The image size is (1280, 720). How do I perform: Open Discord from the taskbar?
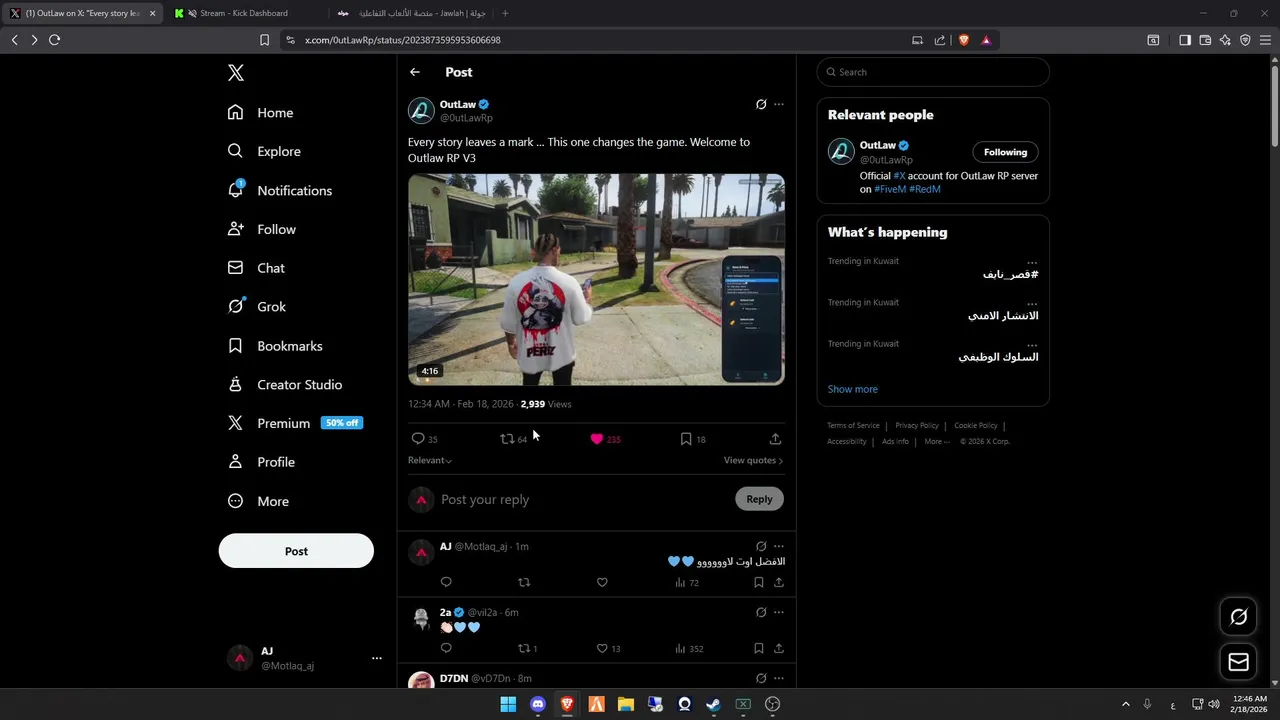pyautogui.click(x=538, y=704)
